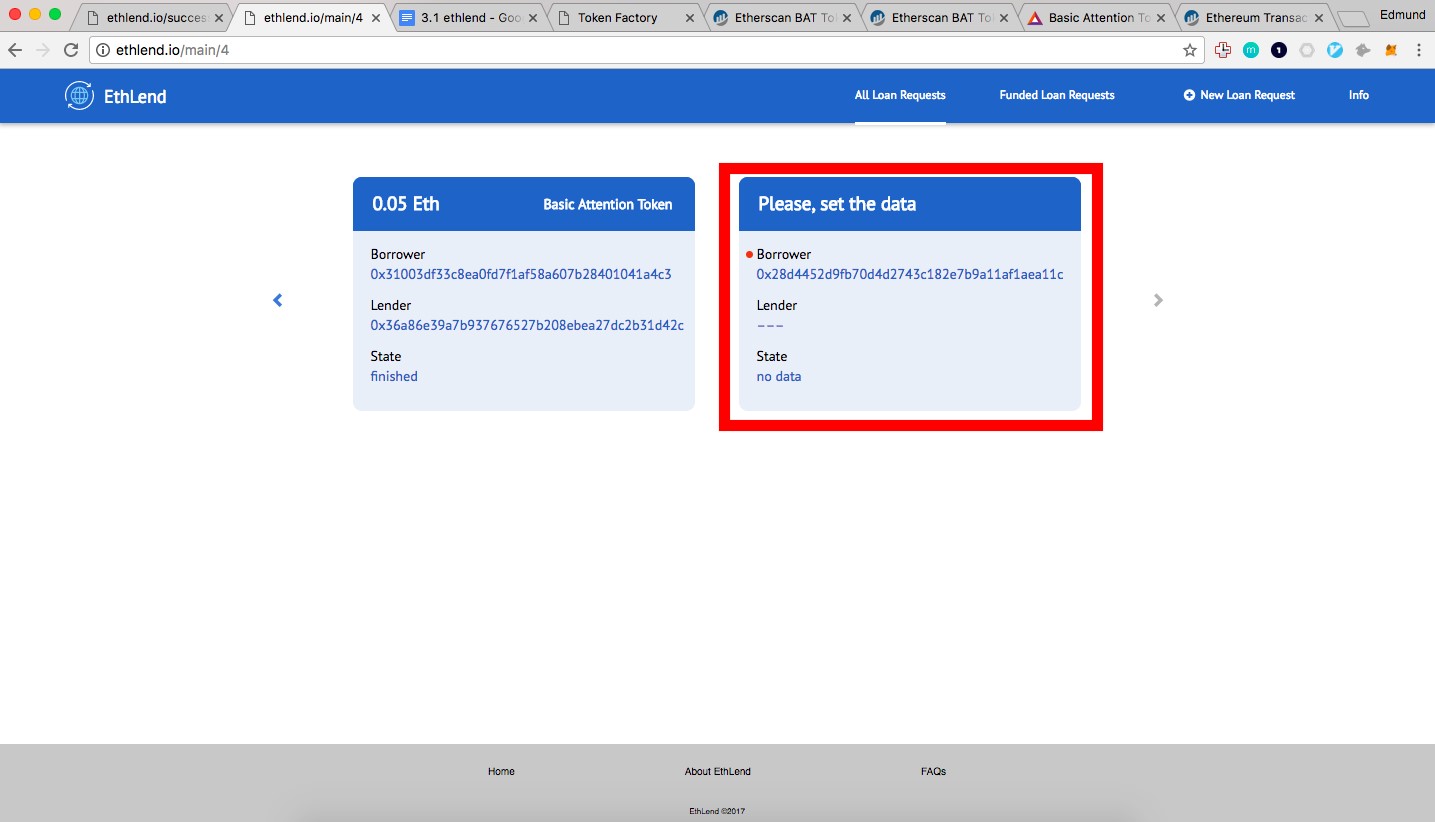Image resolution: width=1435 pixels, height=822 pixels.
Task: Click Edmund profile button in Chrome
Action: 1402,15
